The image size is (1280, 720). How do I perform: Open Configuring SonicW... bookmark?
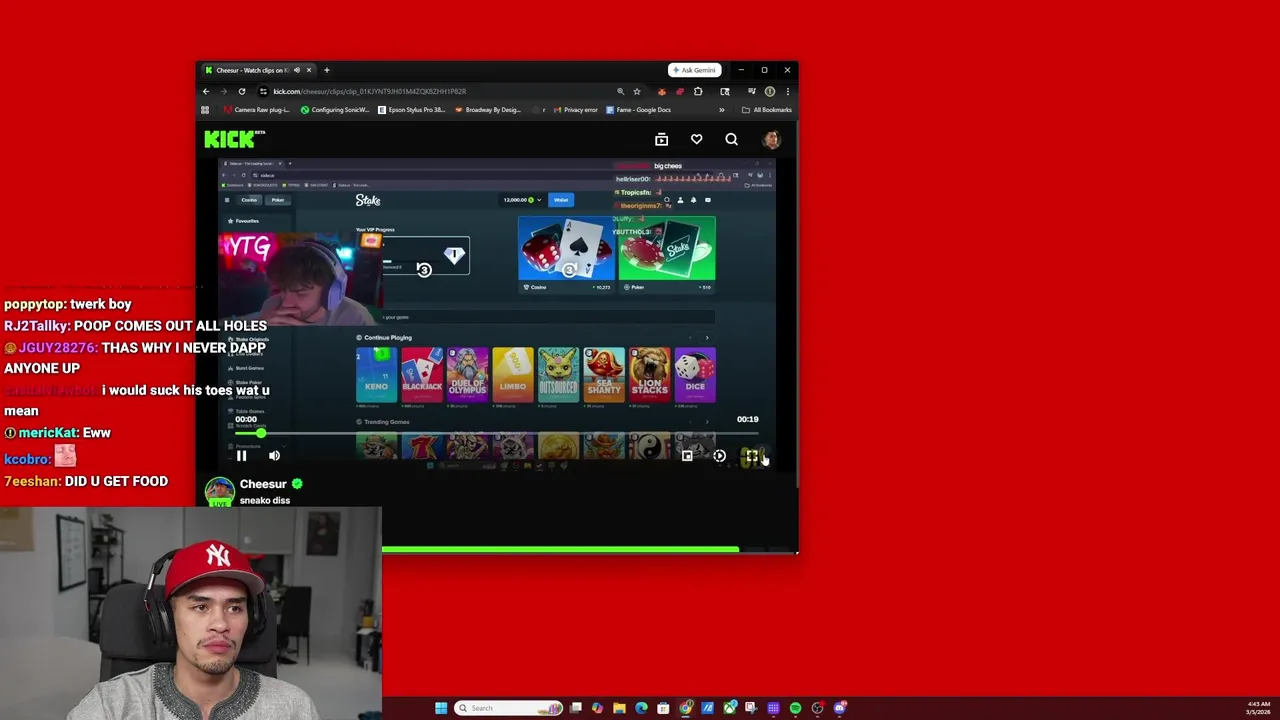335,110
